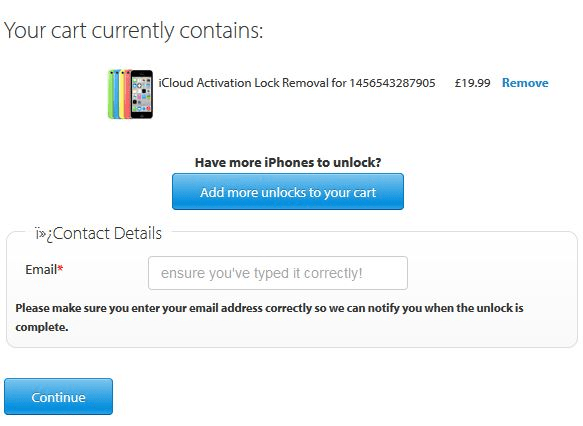Viewport: 583px width, 426px height.
Task: Click the green iPhone in product image
Action: [x=110, y=94]
